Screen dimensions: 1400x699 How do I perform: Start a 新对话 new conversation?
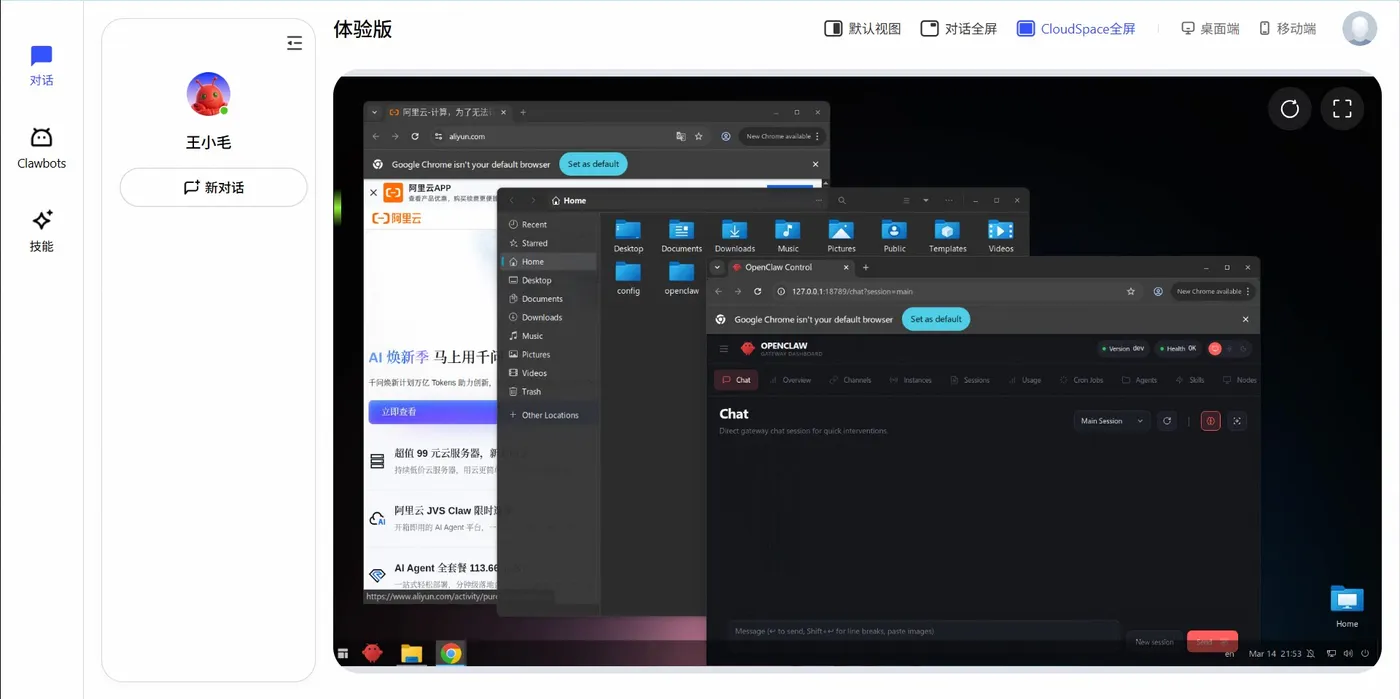[x=213, y=187]
